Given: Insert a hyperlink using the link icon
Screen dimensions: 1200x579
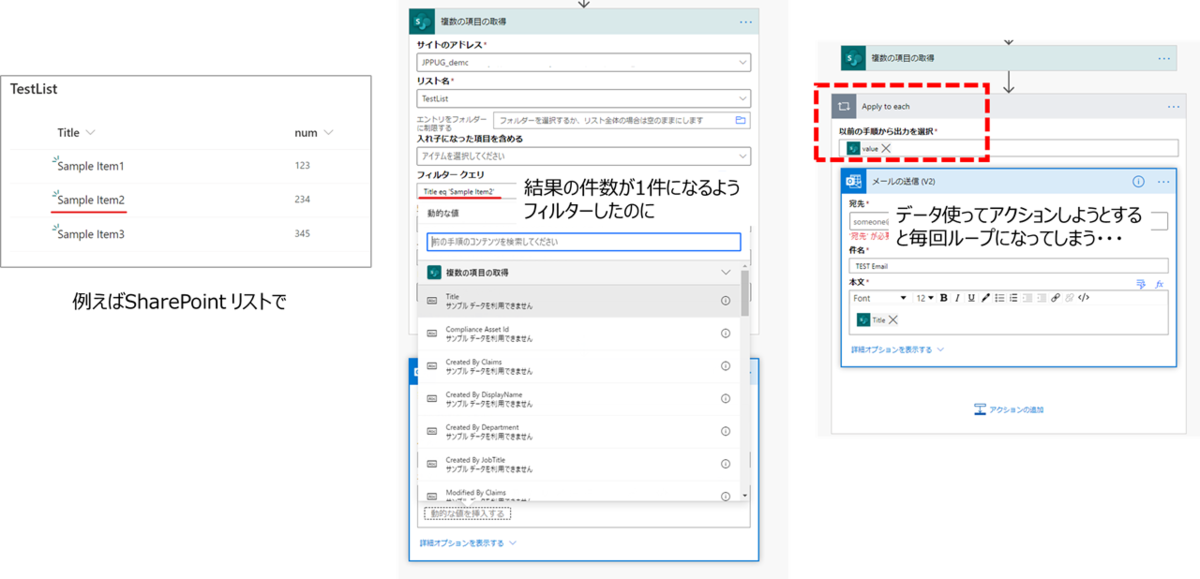Looking at the screenshot, I should click(1057, 298).
